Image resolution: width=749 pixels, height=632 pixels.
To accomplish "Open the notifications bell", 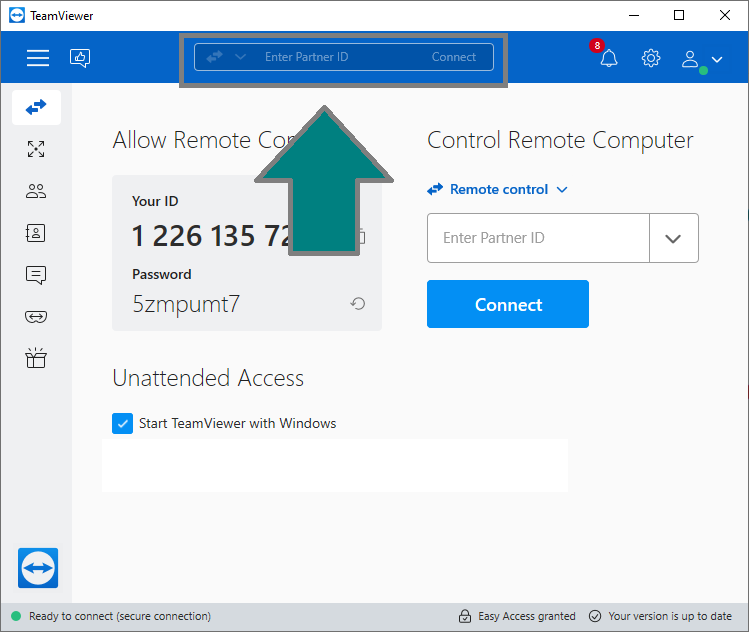I will click(x=609, y=58).
